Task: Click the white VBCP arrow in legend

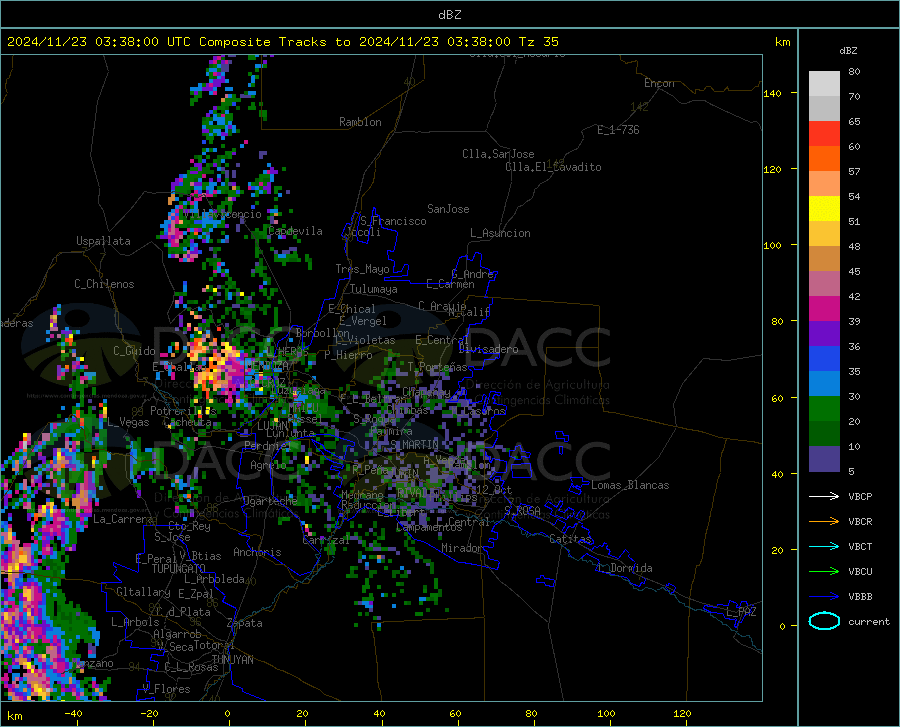Action: click(x=824, y=496)
